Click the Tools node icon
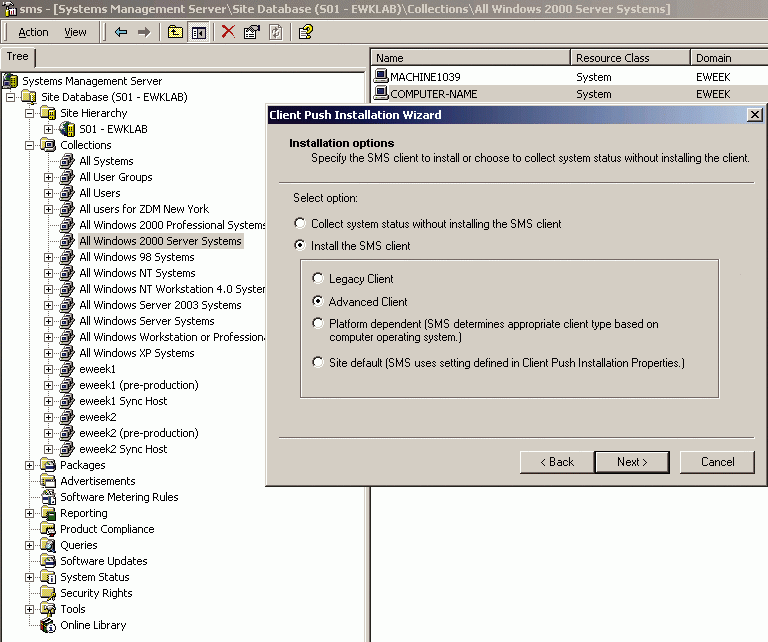768x642 pixels. [48, 609]
